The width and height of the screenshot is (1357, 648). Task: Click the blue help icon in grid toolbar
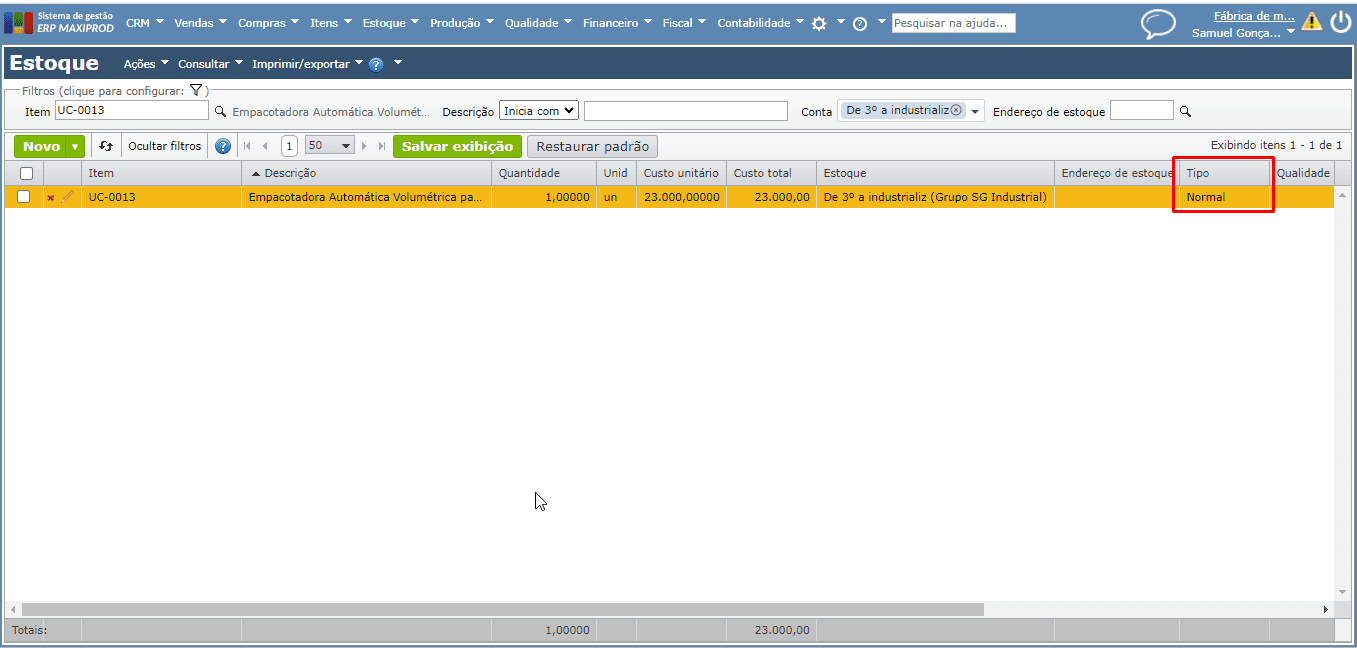point(223,146)
